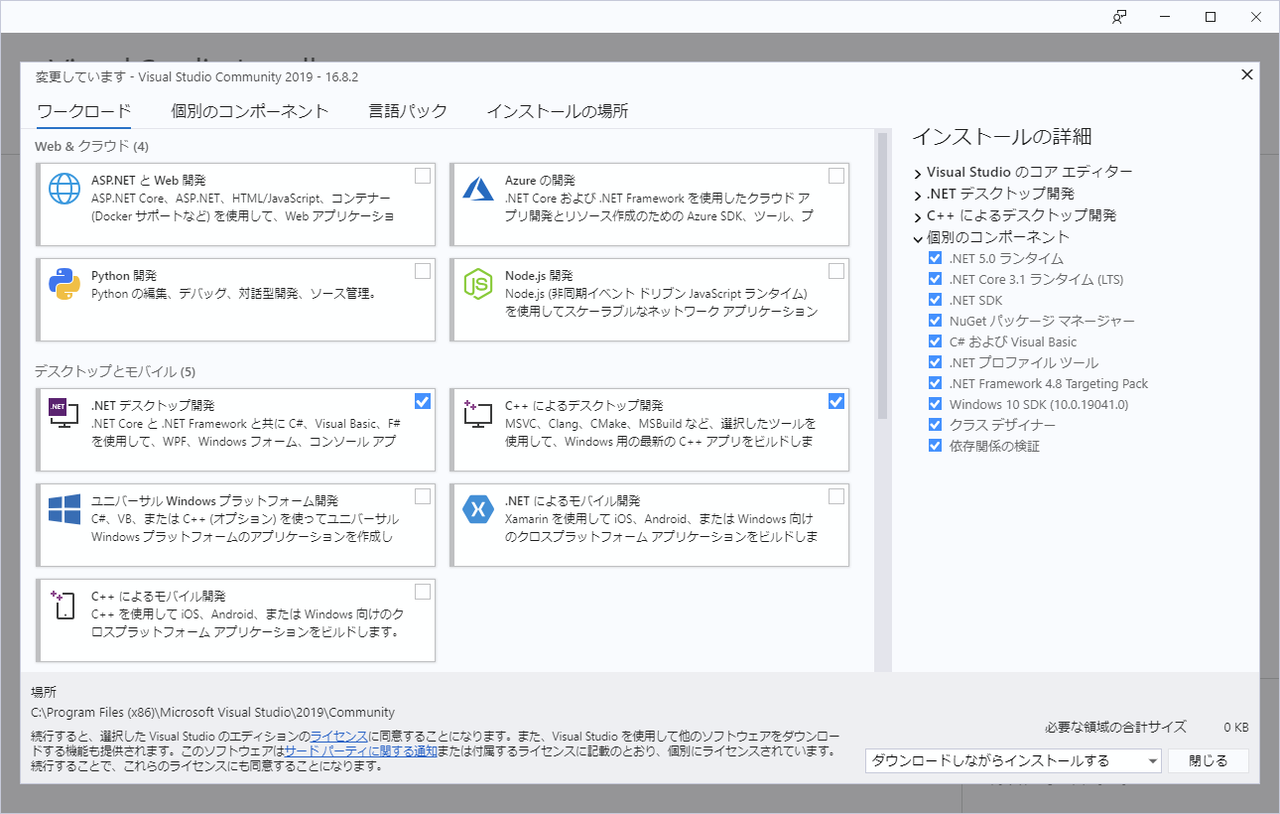Screen dimensions: 1280x814
Task: Uncheck C# および Visual Basic component
Action: tap(935, 342)
